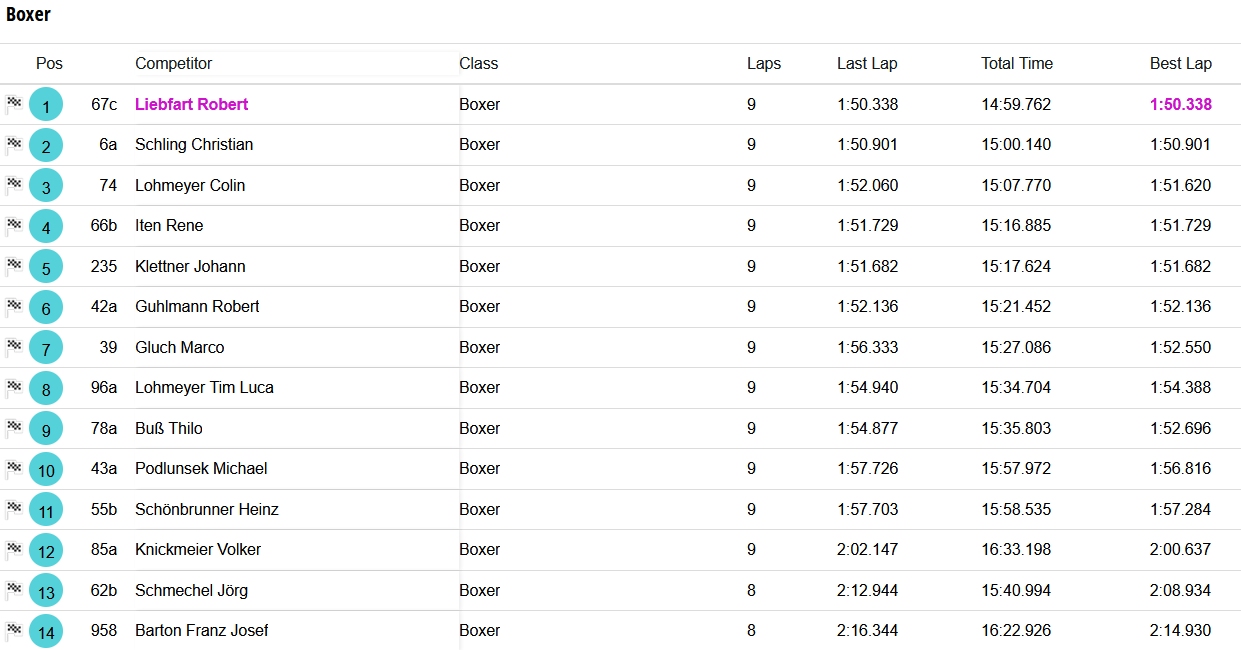
Task: Click the flag icon beside Podlunsek Michael
Action: click(14, 468)
